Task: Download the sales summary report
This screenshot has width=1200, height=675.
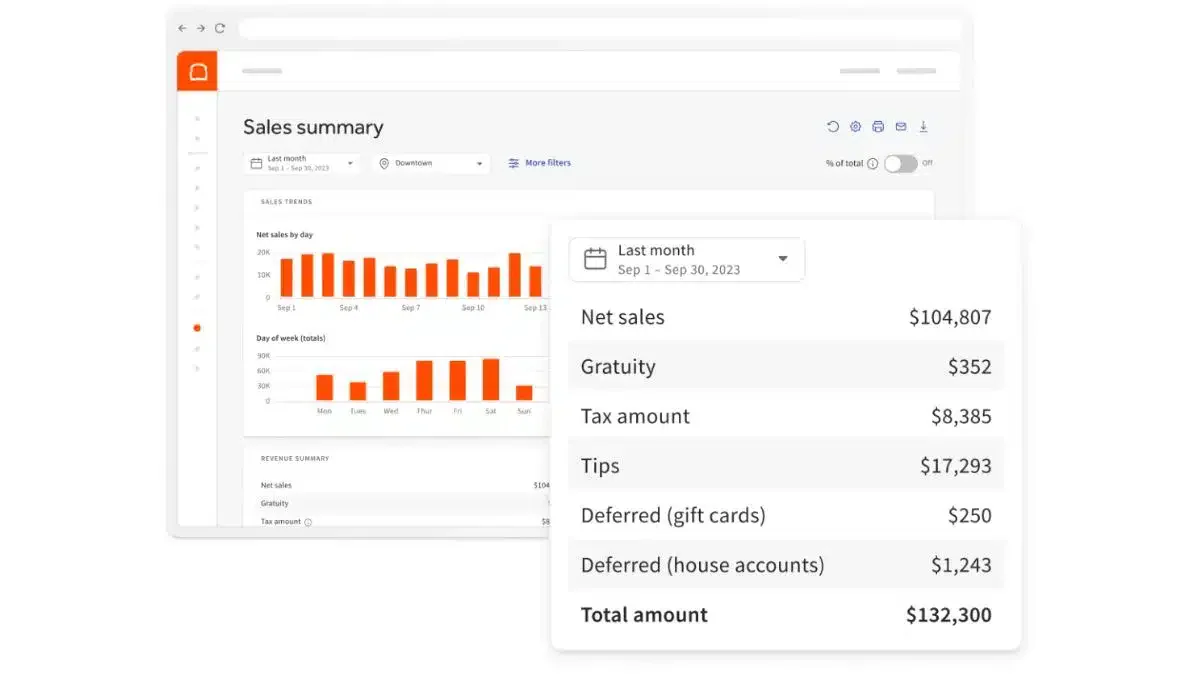Action: click(x=924, y=127)
